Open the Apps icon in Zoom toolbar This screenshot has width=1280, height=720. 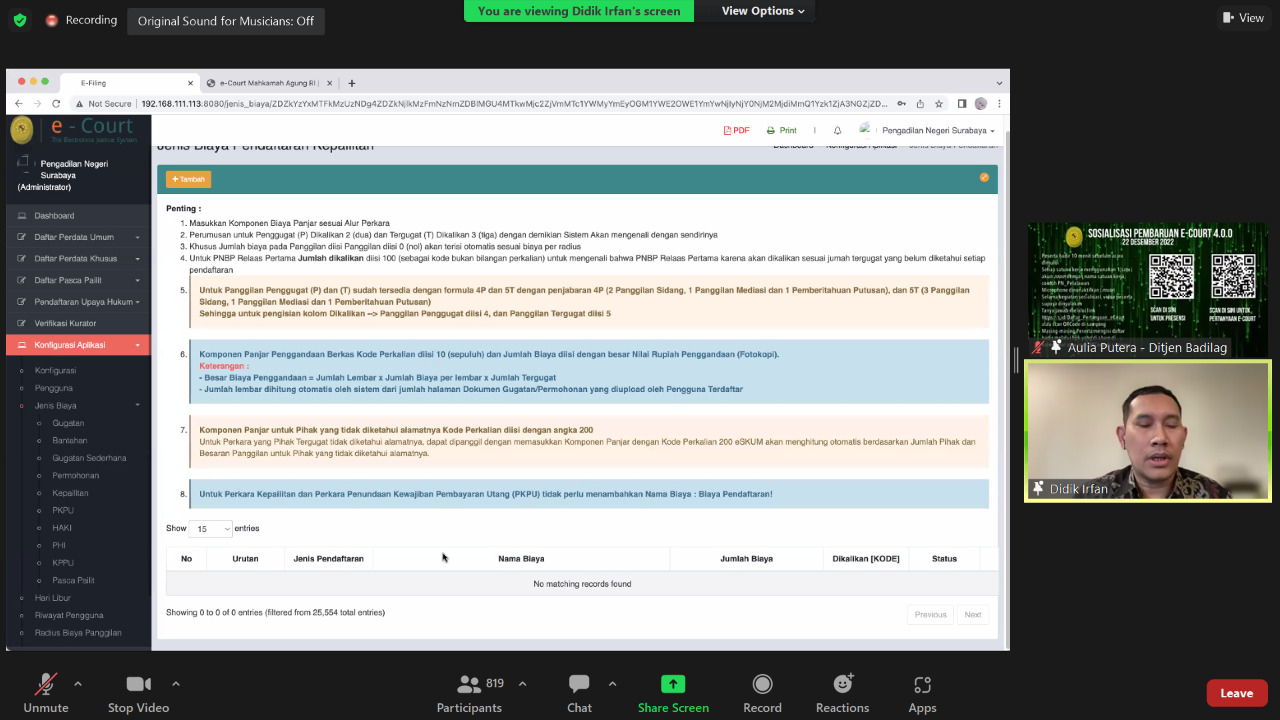tap(922, 685)
